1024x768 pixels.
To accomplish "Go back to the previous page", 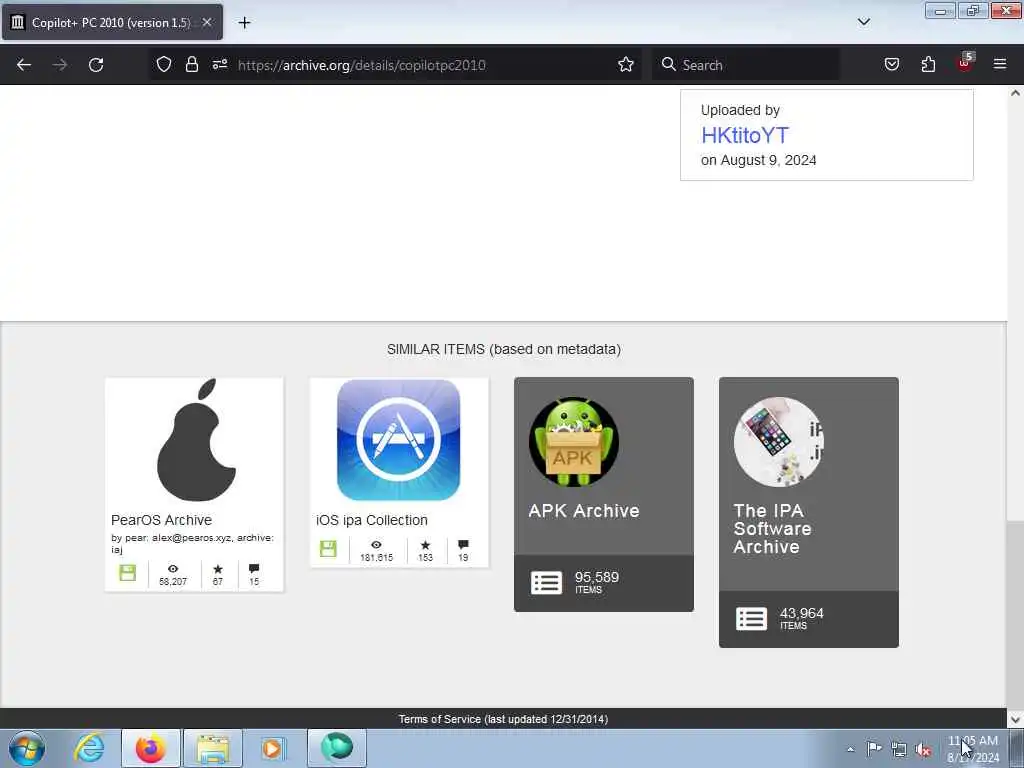I will coord(24,65).
